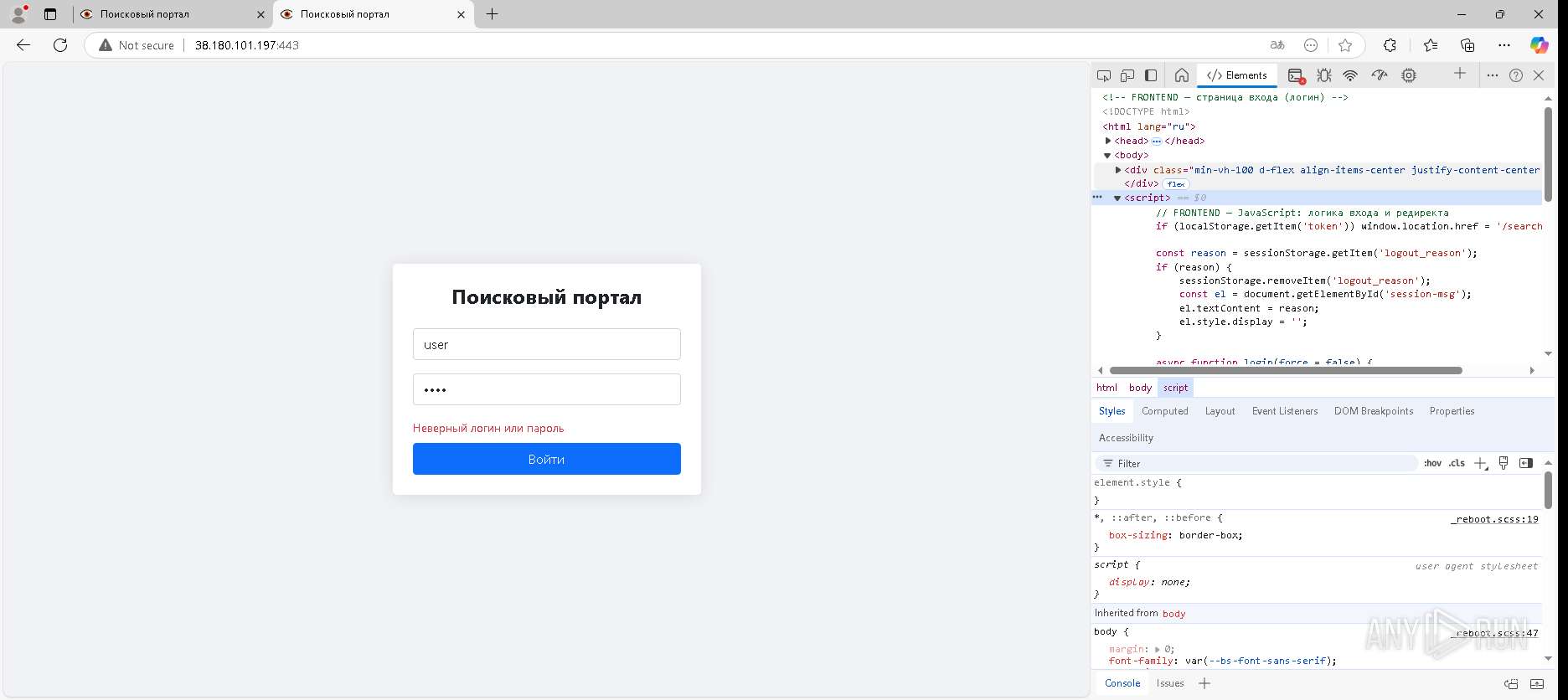
Task: Select the Elements tab
Action: click(1236, 75)
